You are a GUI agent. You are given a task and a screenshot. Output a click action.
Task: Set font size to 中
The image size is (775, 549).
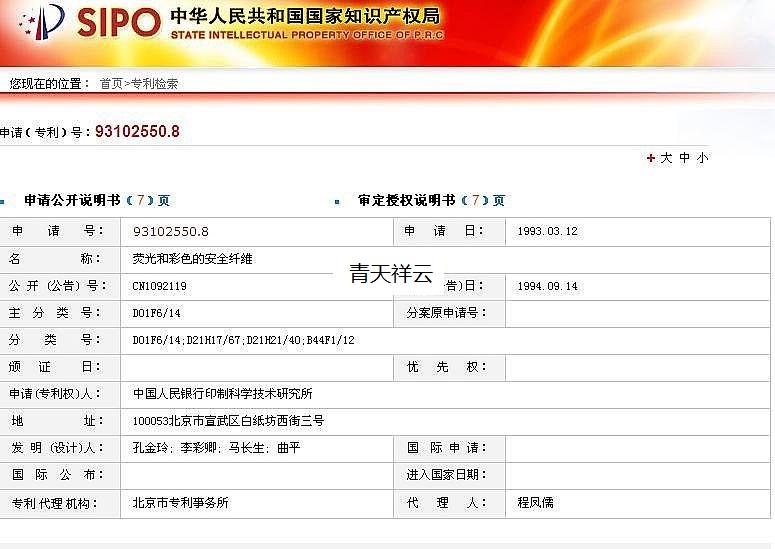point(685,158)
